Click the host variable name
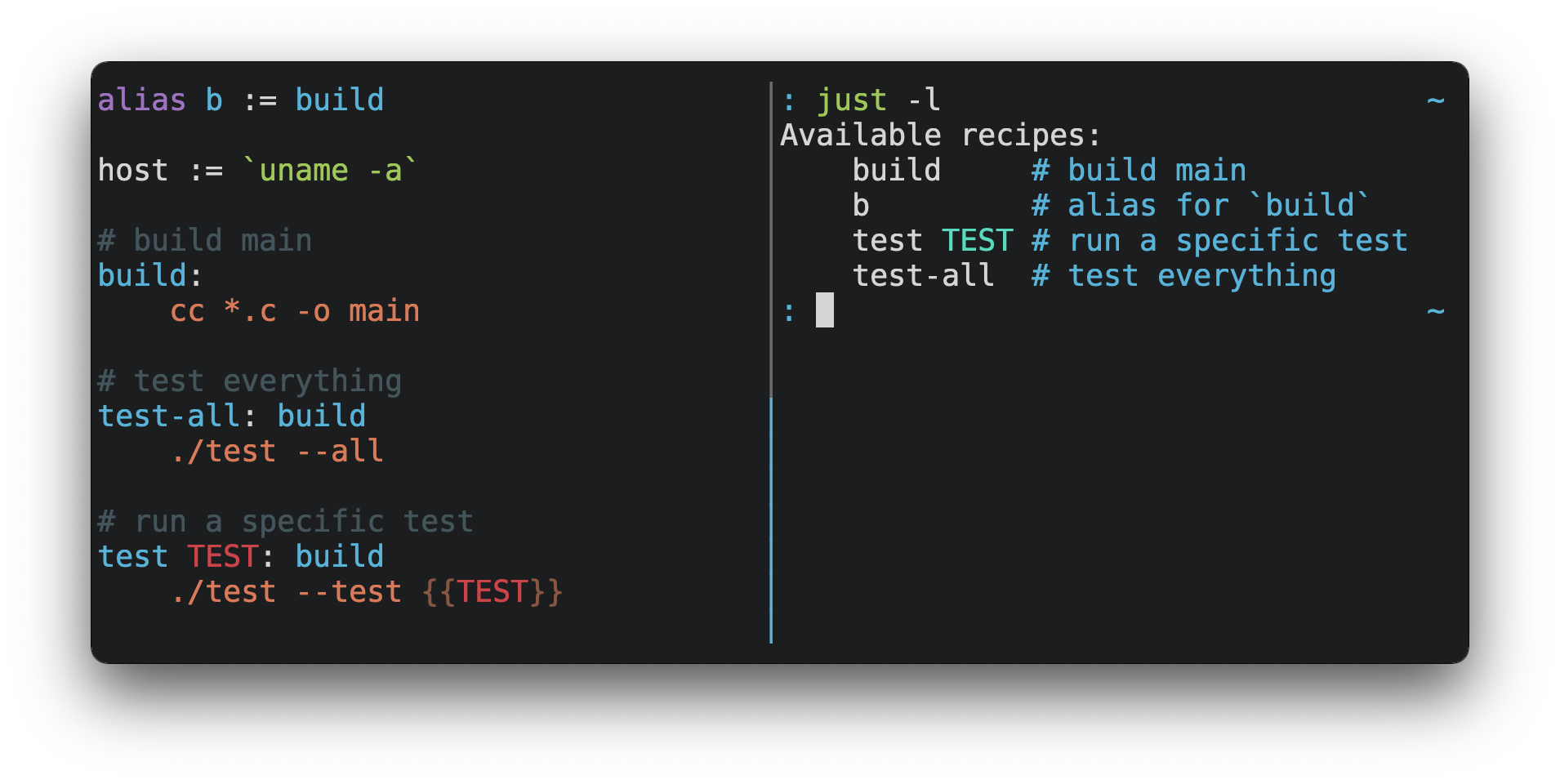Screen dimensions: 1560x784 [132, 171]
